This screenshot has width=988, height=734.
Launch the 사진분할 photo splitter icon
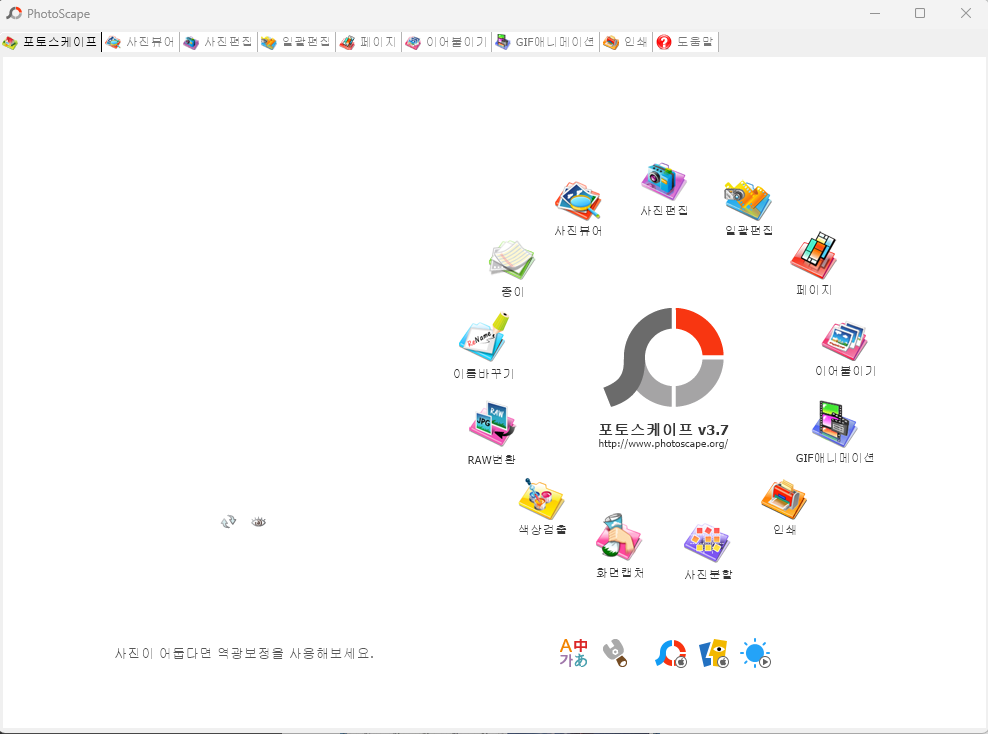coord(706,544)
